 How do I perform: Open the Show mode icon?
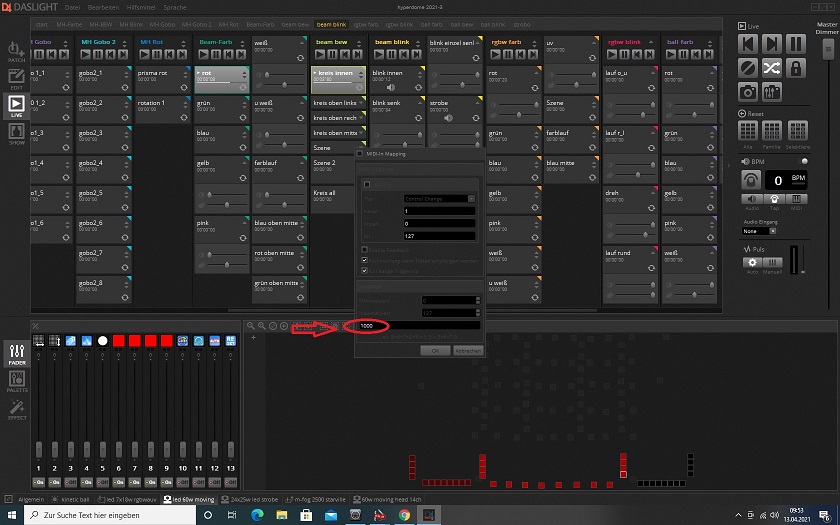point(16,134)
